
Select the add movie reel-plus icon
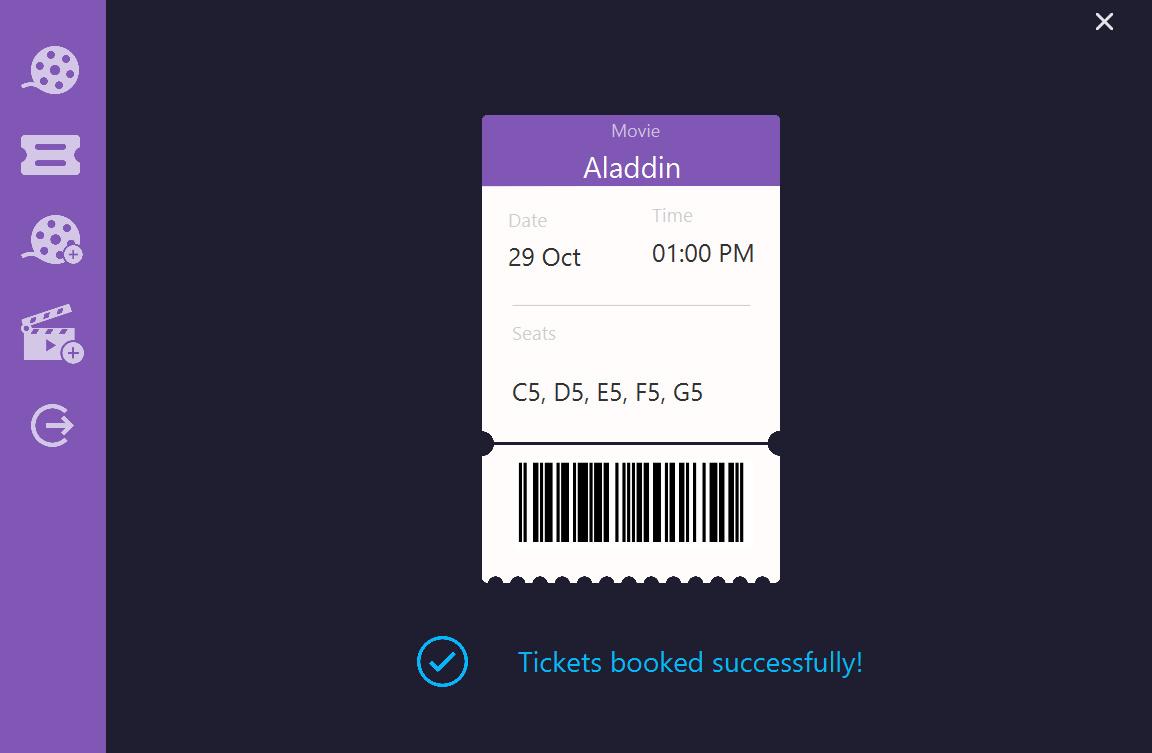[51, 239]
